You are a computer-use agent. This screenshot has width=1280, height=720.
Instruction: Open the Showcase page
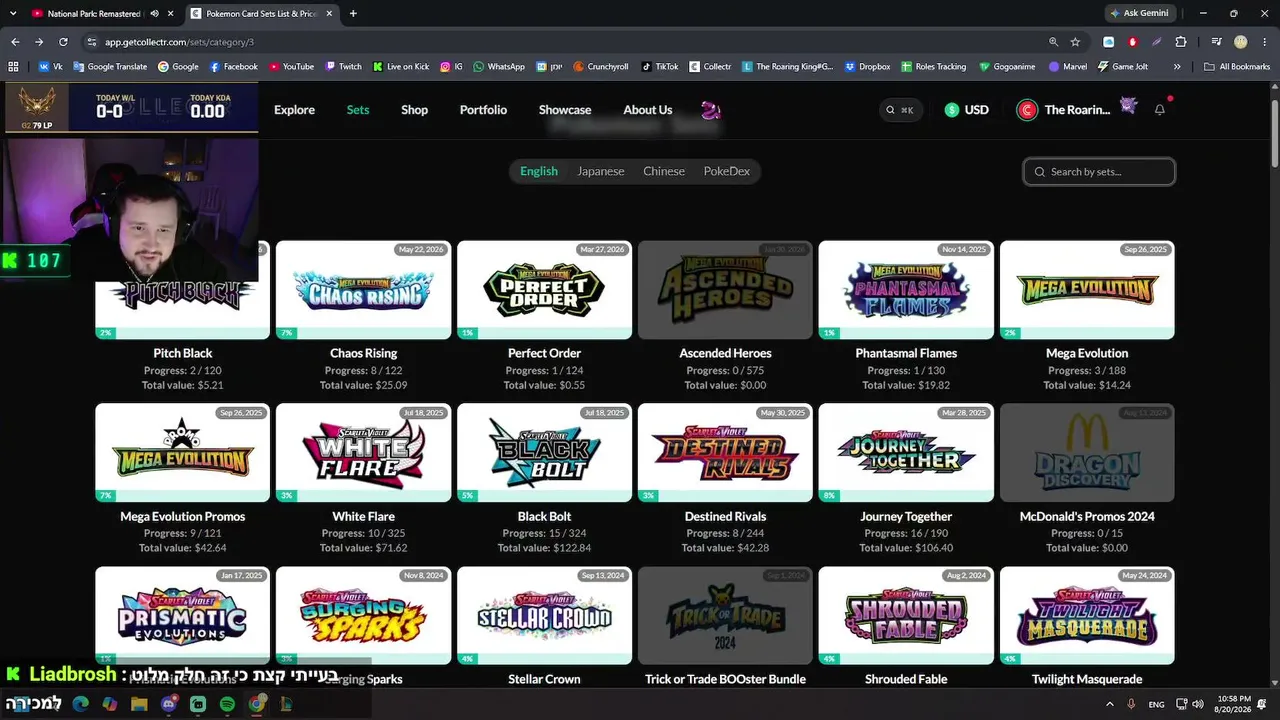click(565, 110)
